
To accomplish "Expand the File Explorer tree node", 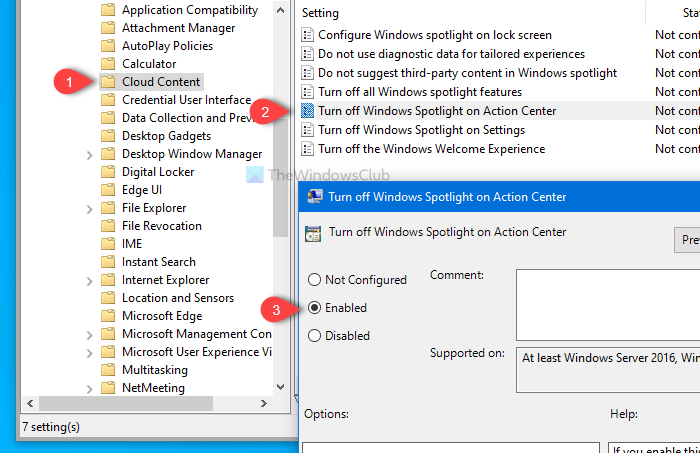I will tap(90, 208).
